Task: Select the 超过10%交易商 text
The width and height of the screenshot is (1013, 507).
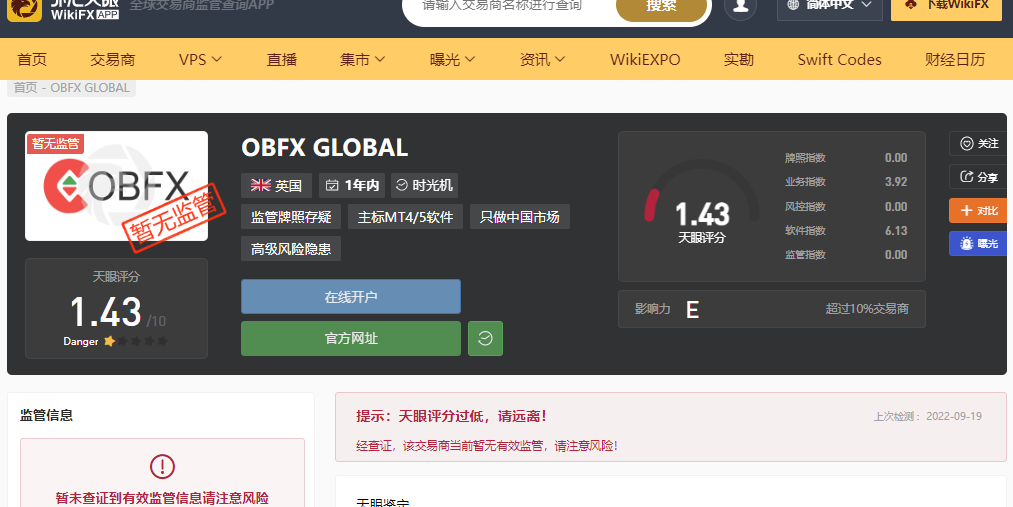Action: (866, 309)
